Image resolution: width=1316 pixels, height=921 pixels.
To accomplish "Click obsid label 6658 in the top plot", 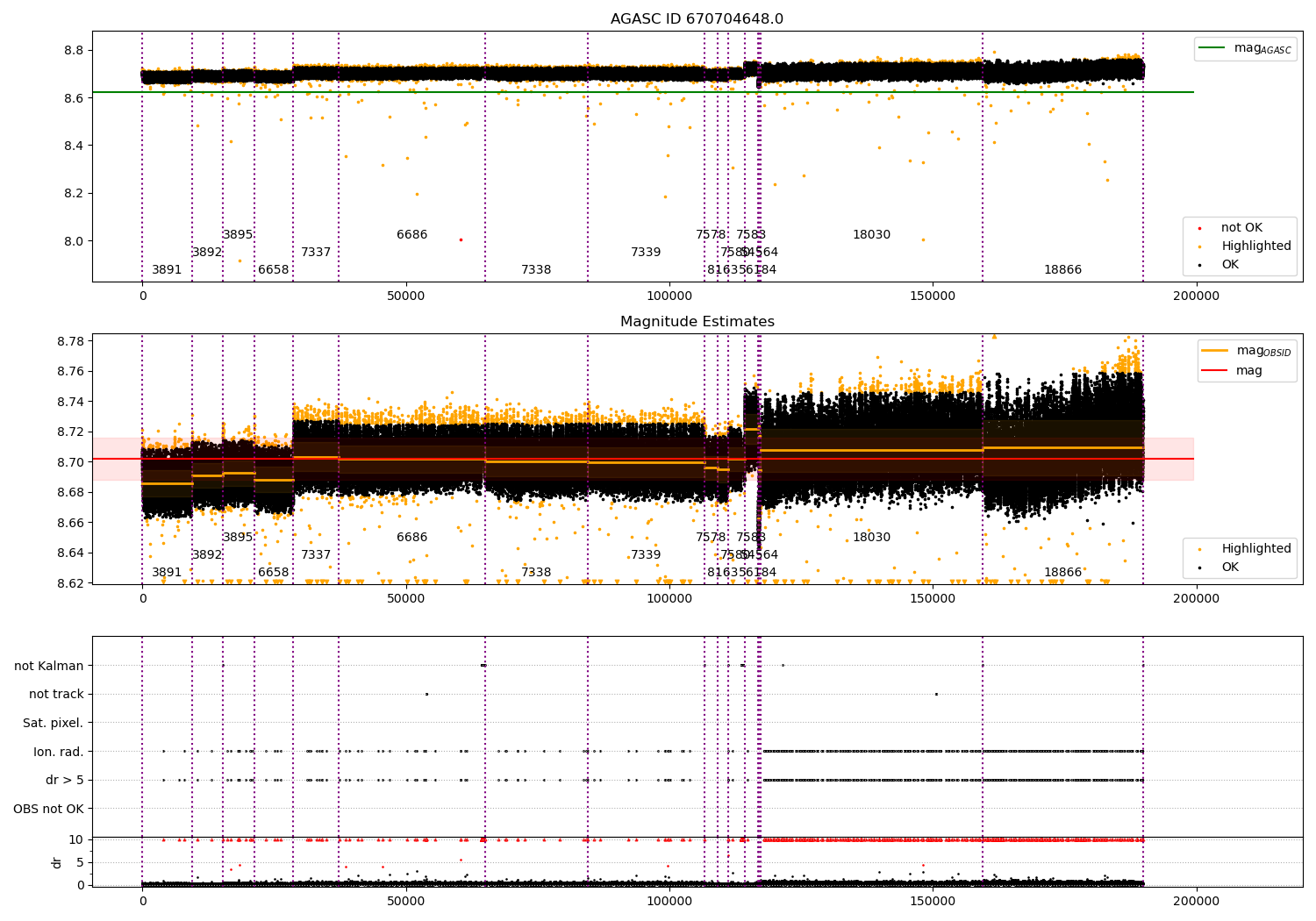I will 273,270.
